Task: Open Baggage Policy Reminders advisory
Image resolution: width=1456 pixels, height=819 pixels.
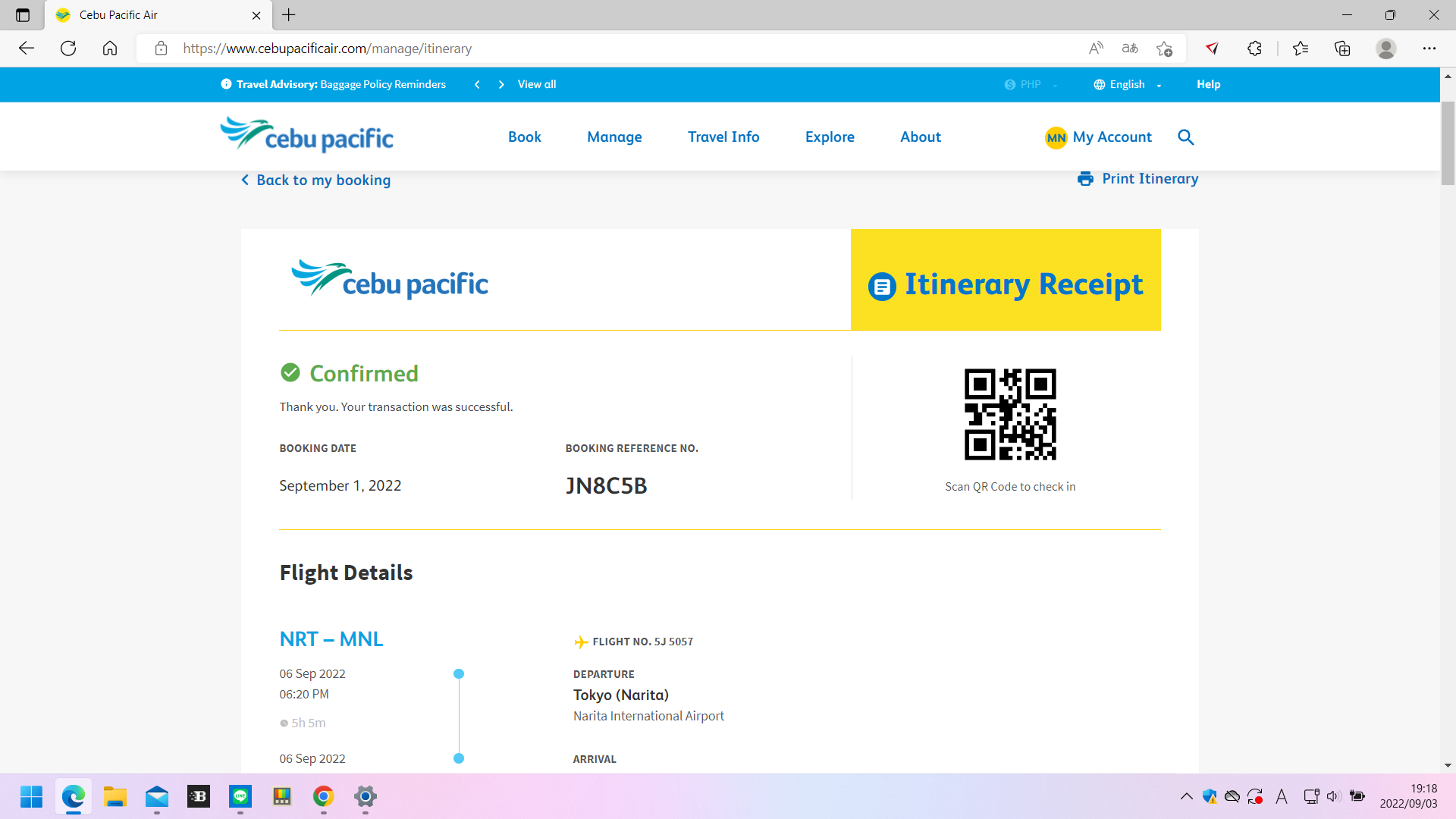Action: coord(383,84)
